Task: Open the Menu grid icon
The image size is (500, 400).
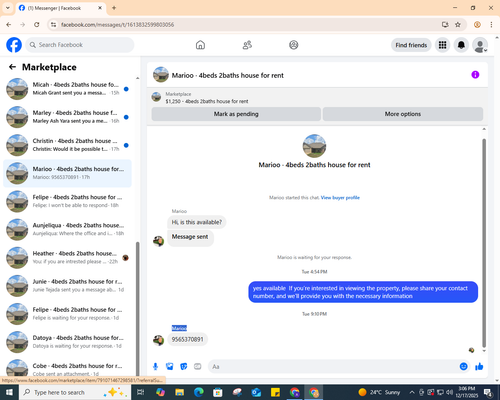Action: pyautogui.click(x=442, y=45)
